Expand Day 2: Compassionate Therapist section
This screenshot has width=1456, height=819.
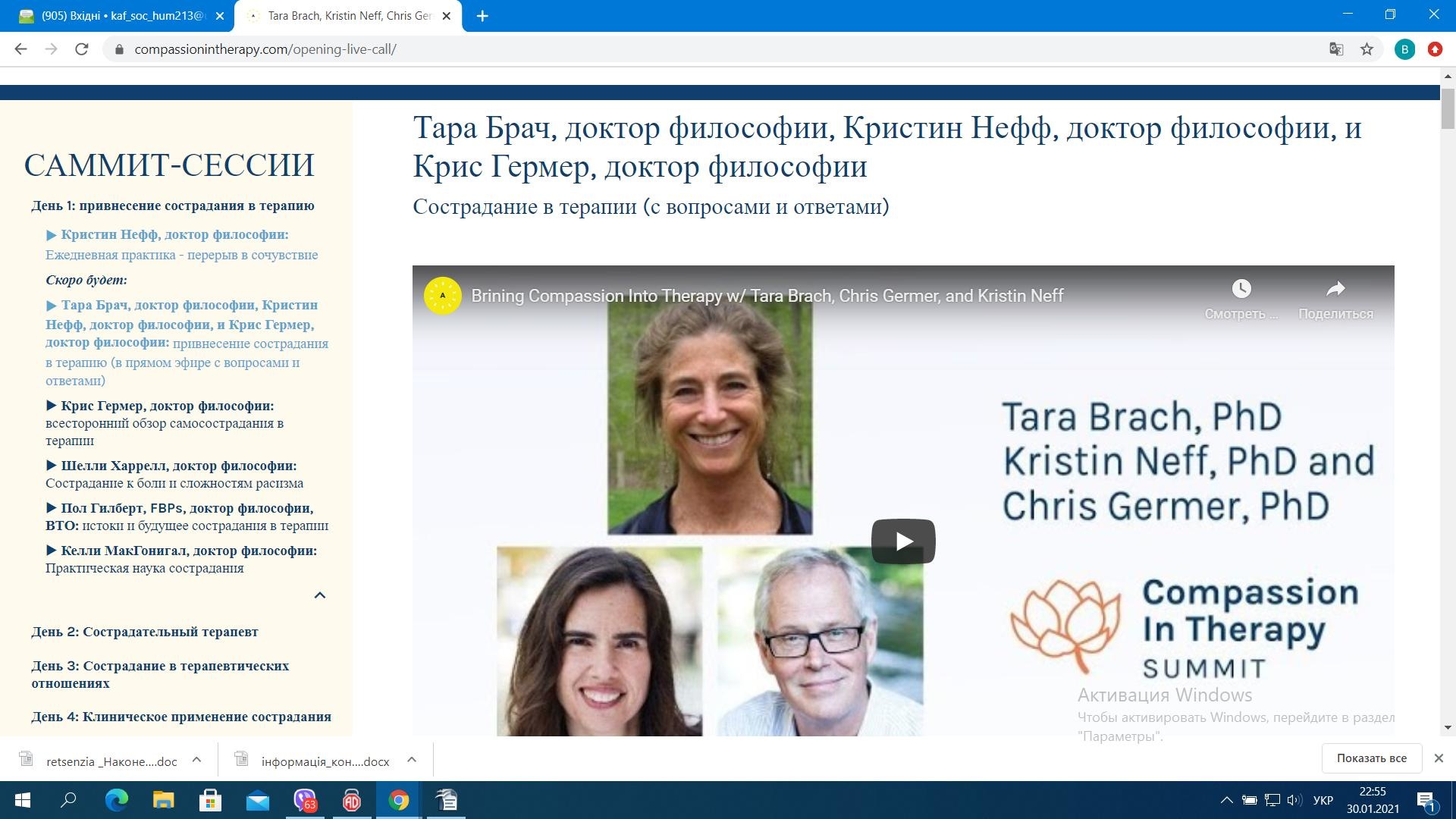click(145, 632)
